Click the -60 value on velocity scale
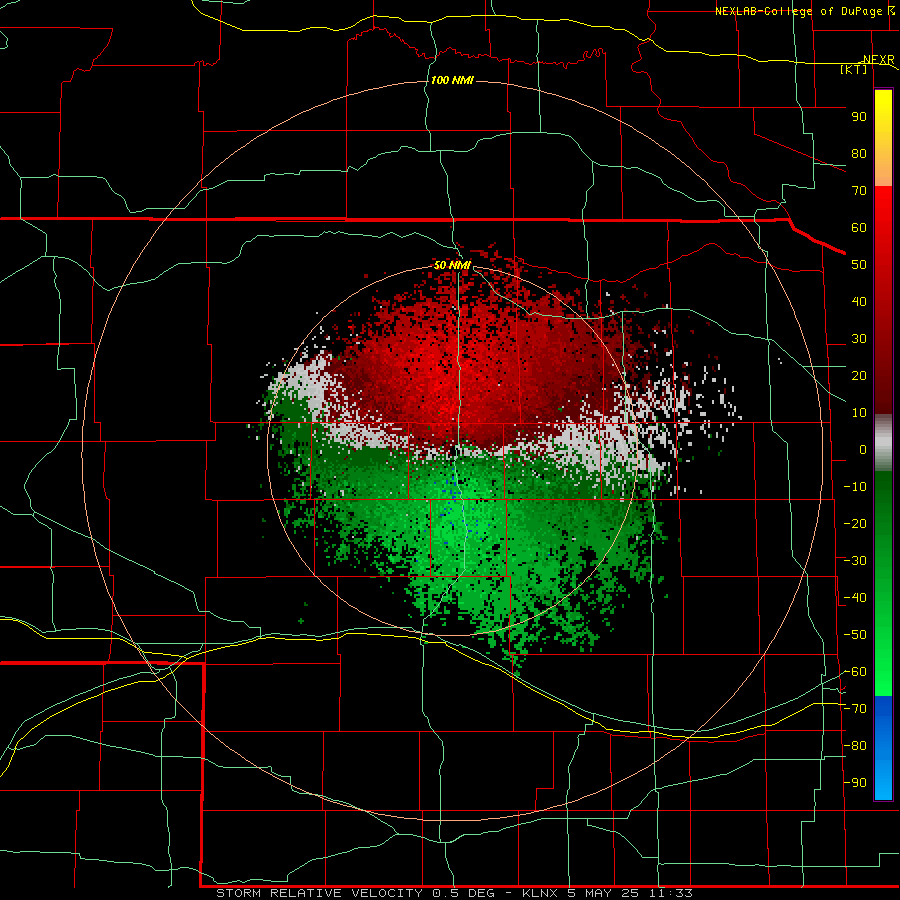This screenshot has width=900, height=900. click(855, 672)
